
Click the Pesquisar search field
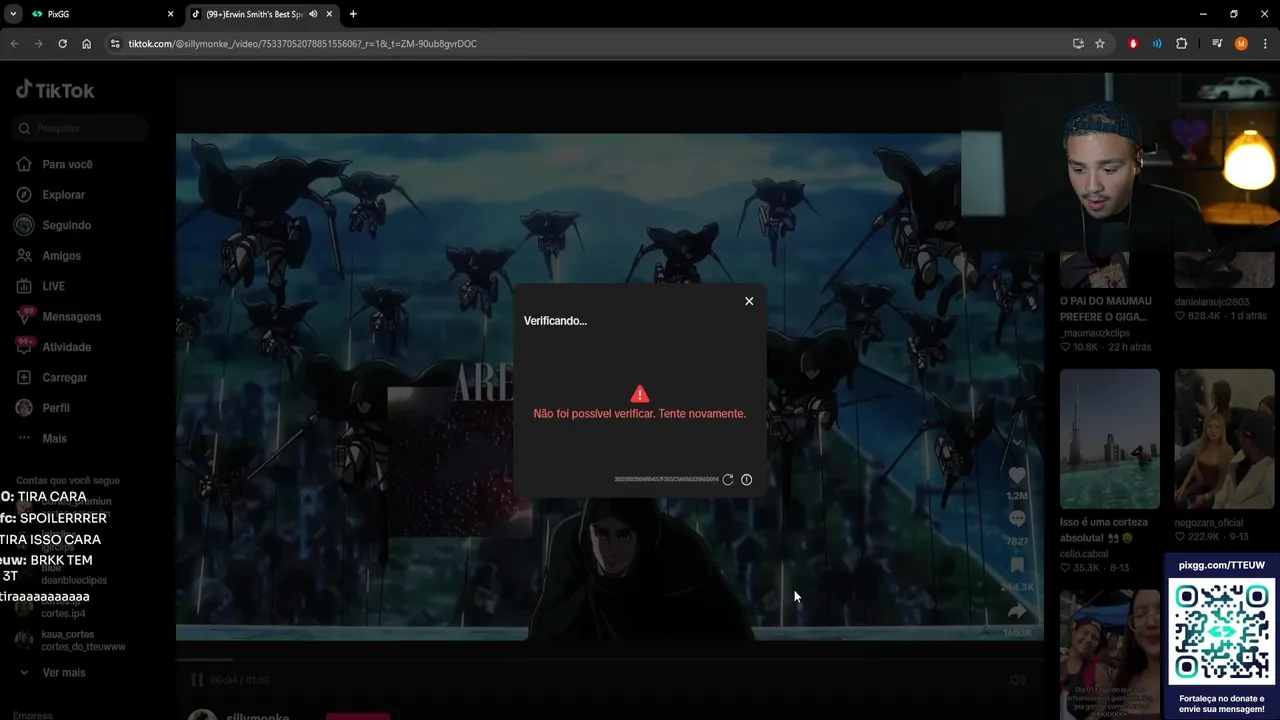(82, 128)
